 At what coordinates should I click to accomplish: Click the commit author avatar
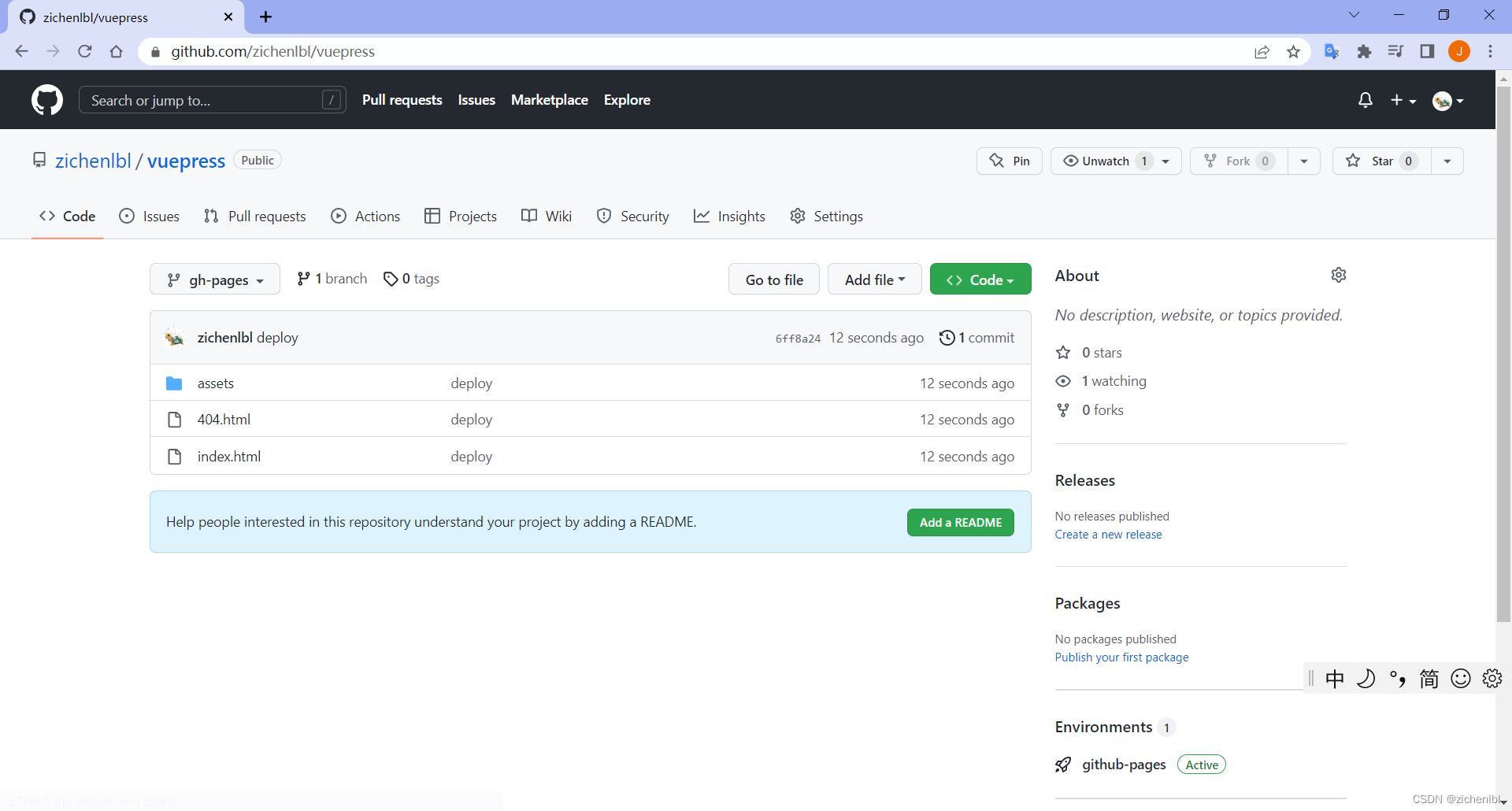(175, 338)
